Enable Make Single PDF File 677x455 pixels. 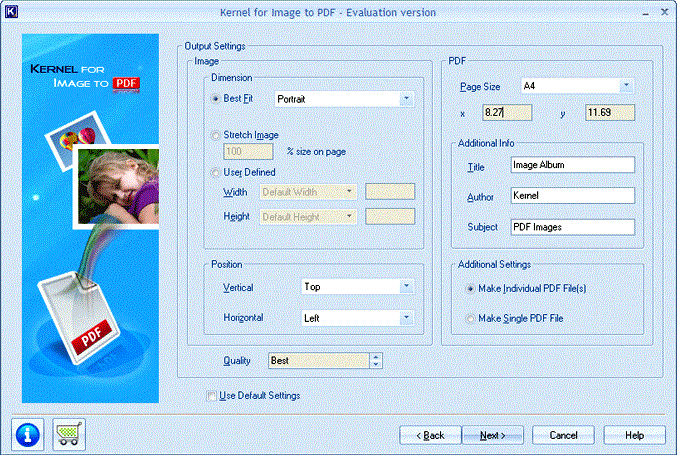[x=470, y=319]
